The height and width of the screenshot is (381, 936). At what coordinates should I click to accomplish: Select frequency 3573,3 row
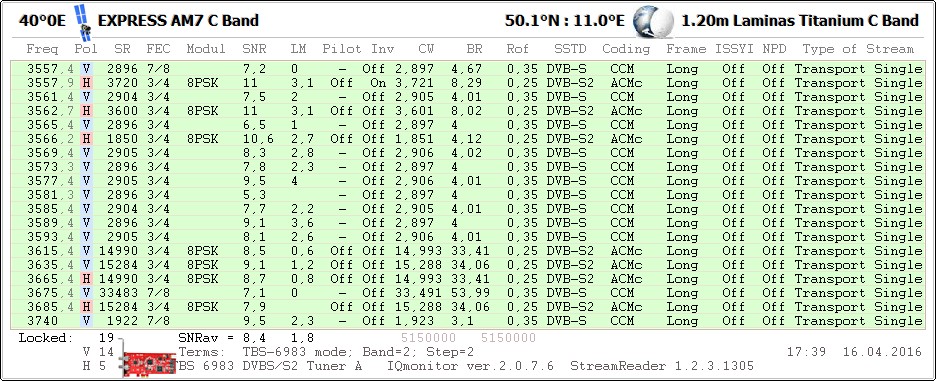[468, 167]
